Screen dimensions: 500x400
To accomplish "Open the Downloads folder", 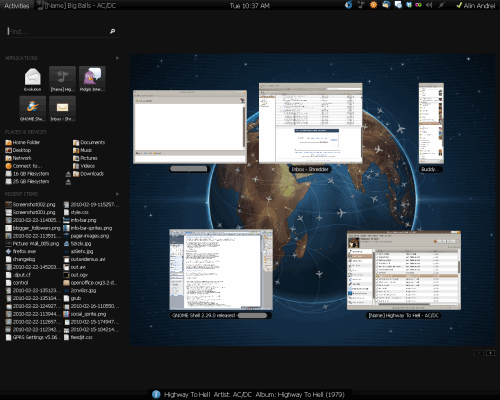I will pos(88,174).
